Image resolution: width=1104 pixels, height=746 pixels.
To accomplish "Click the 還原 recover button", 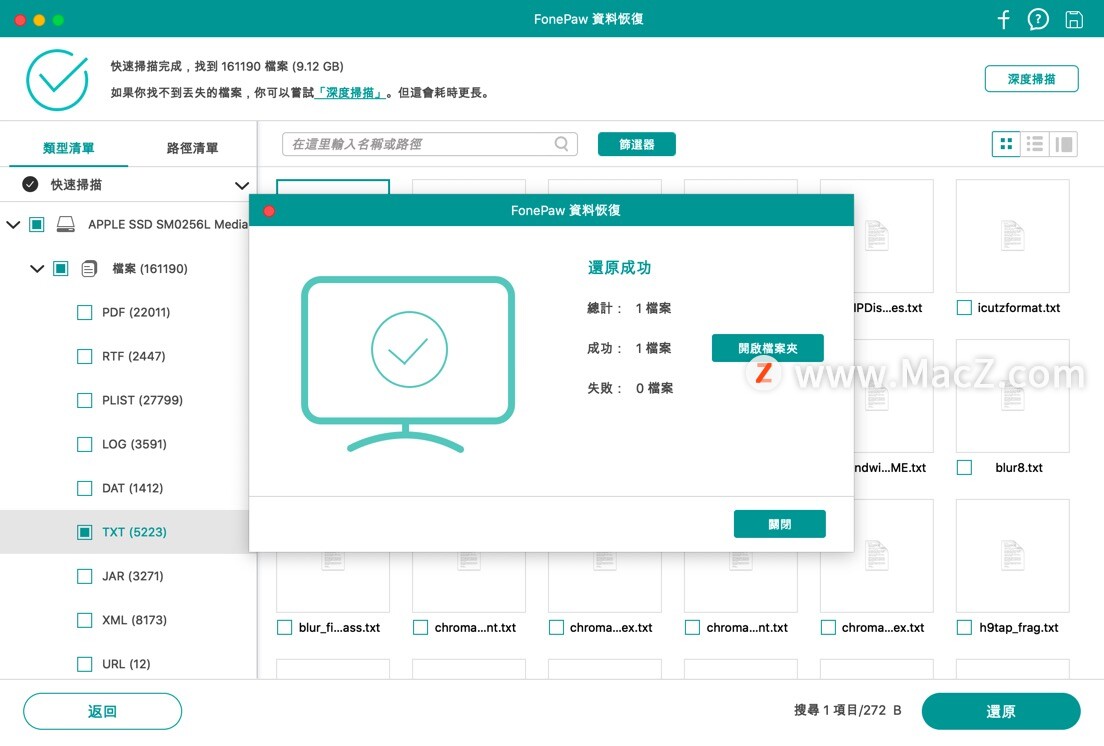I will tap(1000, 712).
